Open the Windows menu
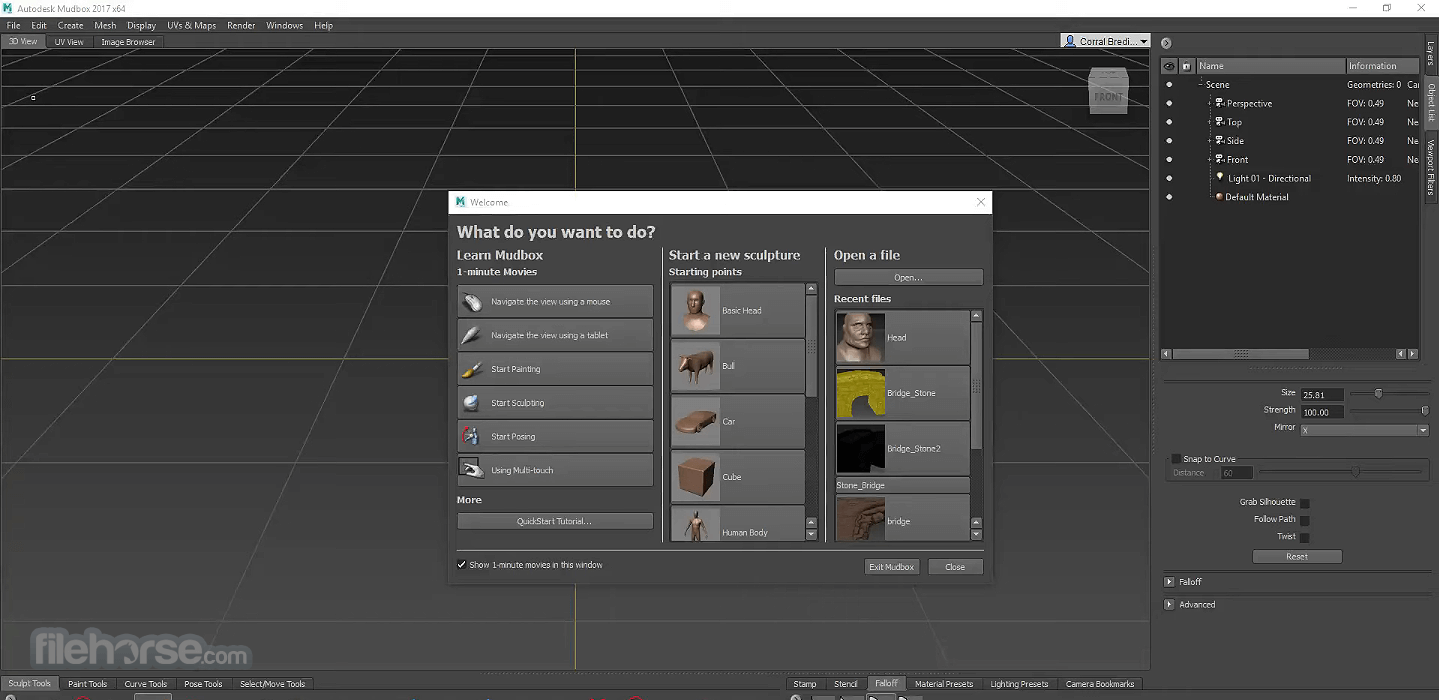This screenshot has height=700, width=1439. click(284, 25)
